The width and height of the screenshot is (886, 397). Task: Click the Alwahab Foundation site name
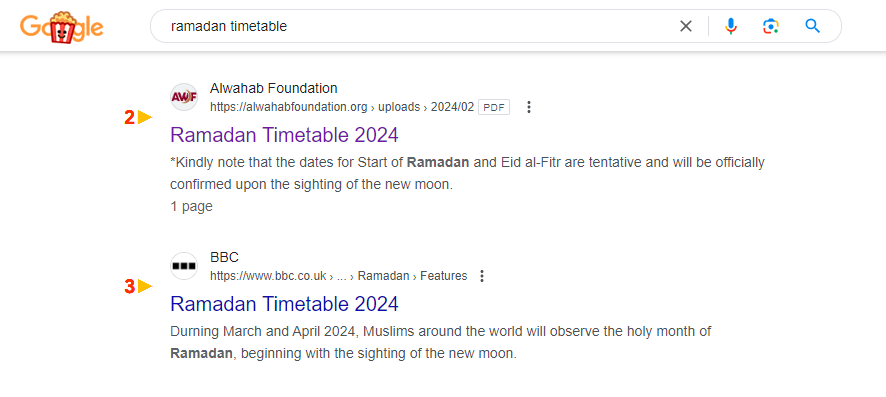pyautogui.click(x=273, y=89)
